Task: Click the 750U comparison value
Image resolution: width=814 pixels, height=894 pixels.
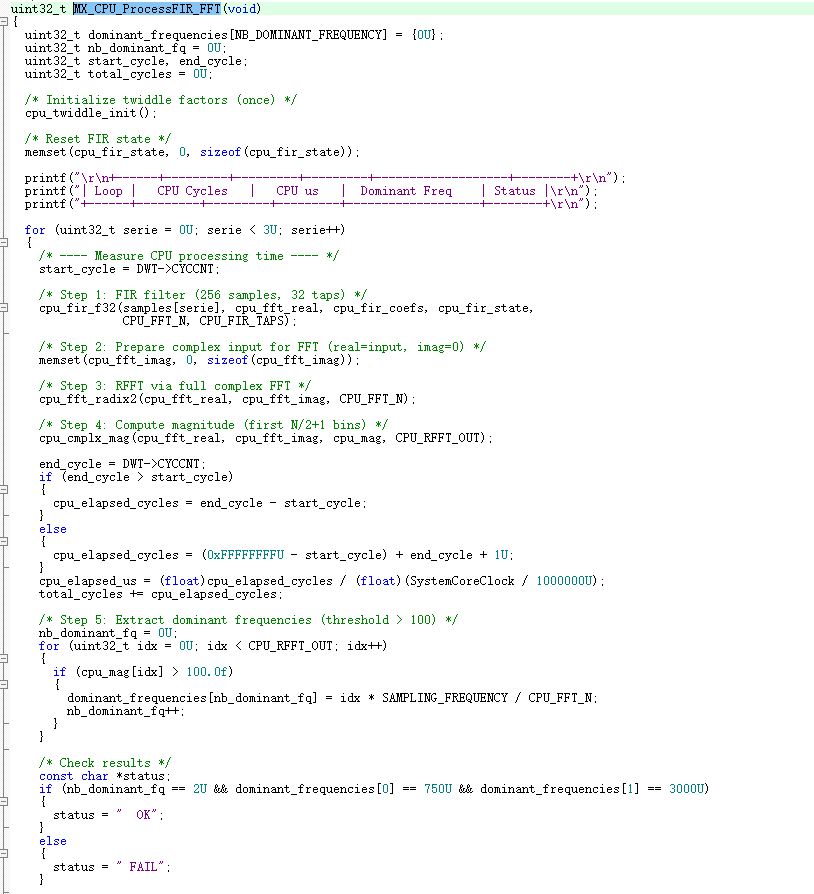Action: (x=438, y=789)
